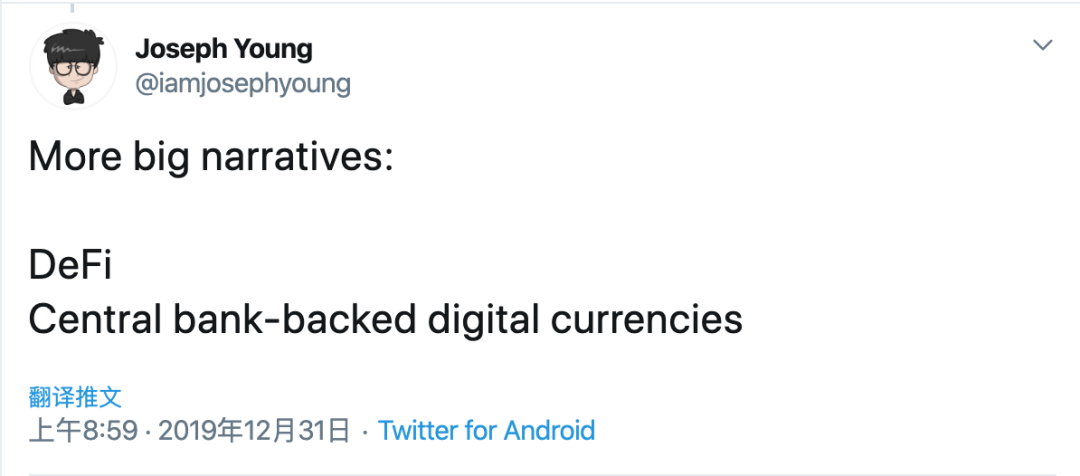This screenshot has width=1080, height=476.
Task: Click the word "Central" in the tweet
Action: (92, 319)
